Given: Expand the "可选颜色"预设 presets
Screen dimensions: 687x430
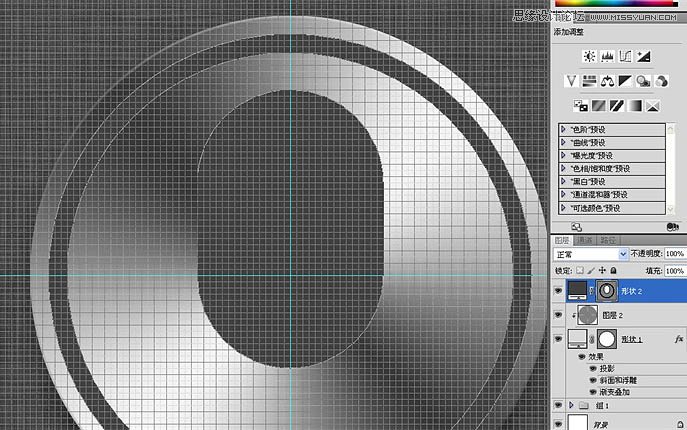Looking at the screenshot, I should coord(563,208).
